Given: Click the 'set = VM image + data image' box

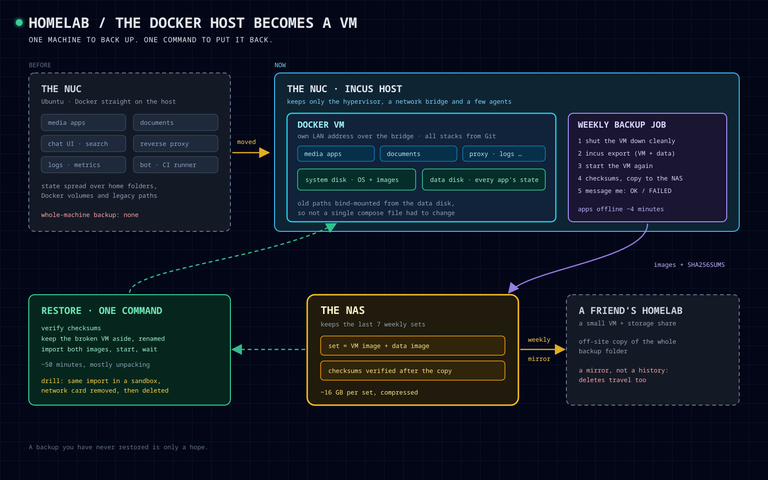Looking at the screenshot, I should click(412, 346).
